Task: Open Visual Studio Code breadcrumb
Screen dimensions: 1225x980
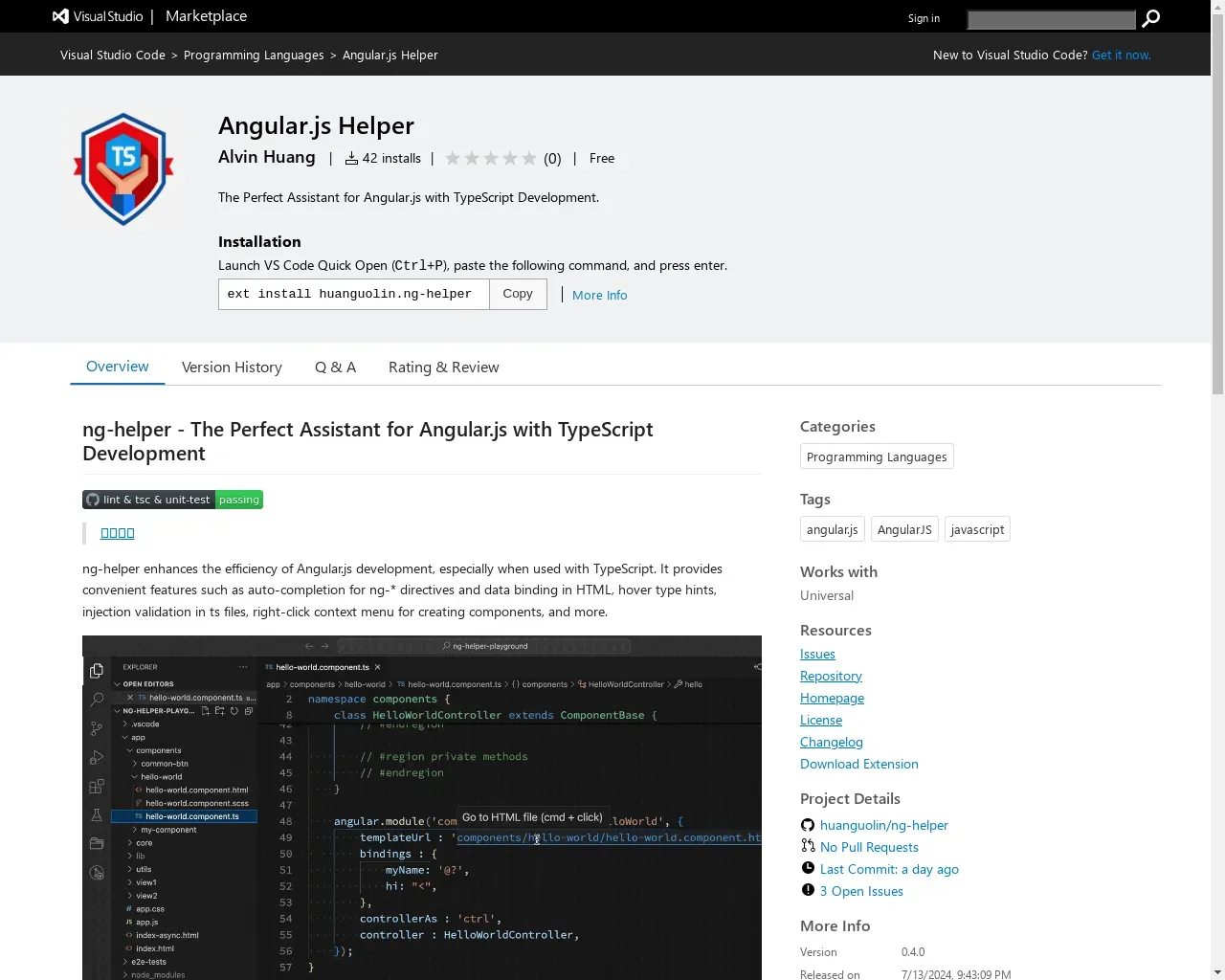Action: tap(113, 56)
